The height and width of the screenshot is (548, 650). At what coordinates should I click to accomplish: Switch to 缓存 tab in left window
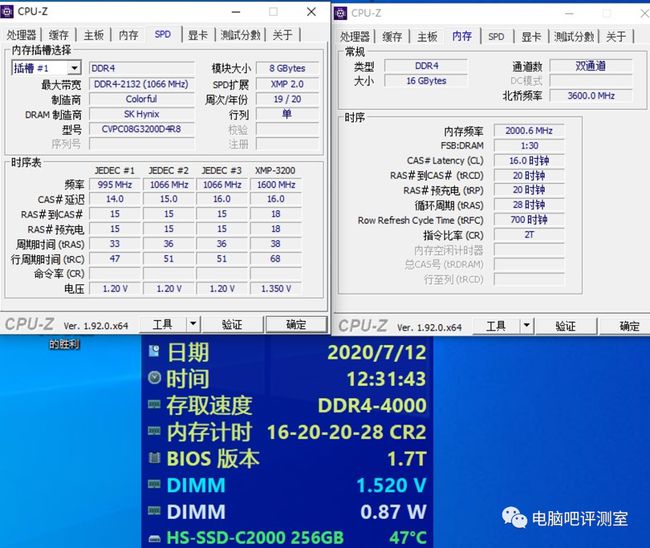point(58,35)
